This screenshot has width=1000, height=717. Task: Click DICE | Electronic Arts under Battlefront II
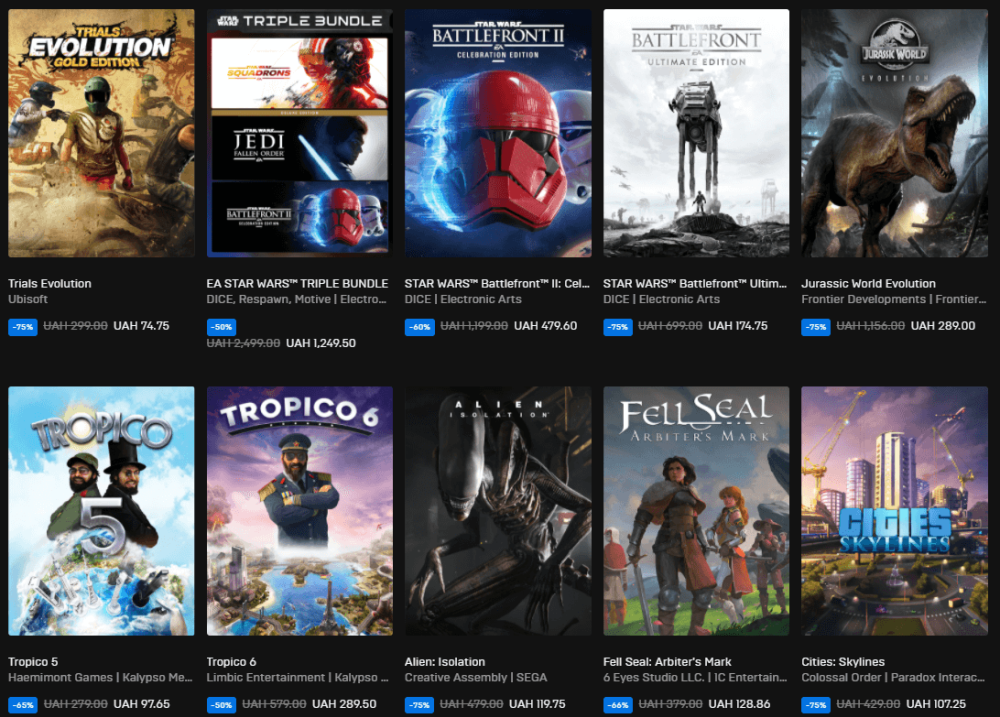pos(463,299)
